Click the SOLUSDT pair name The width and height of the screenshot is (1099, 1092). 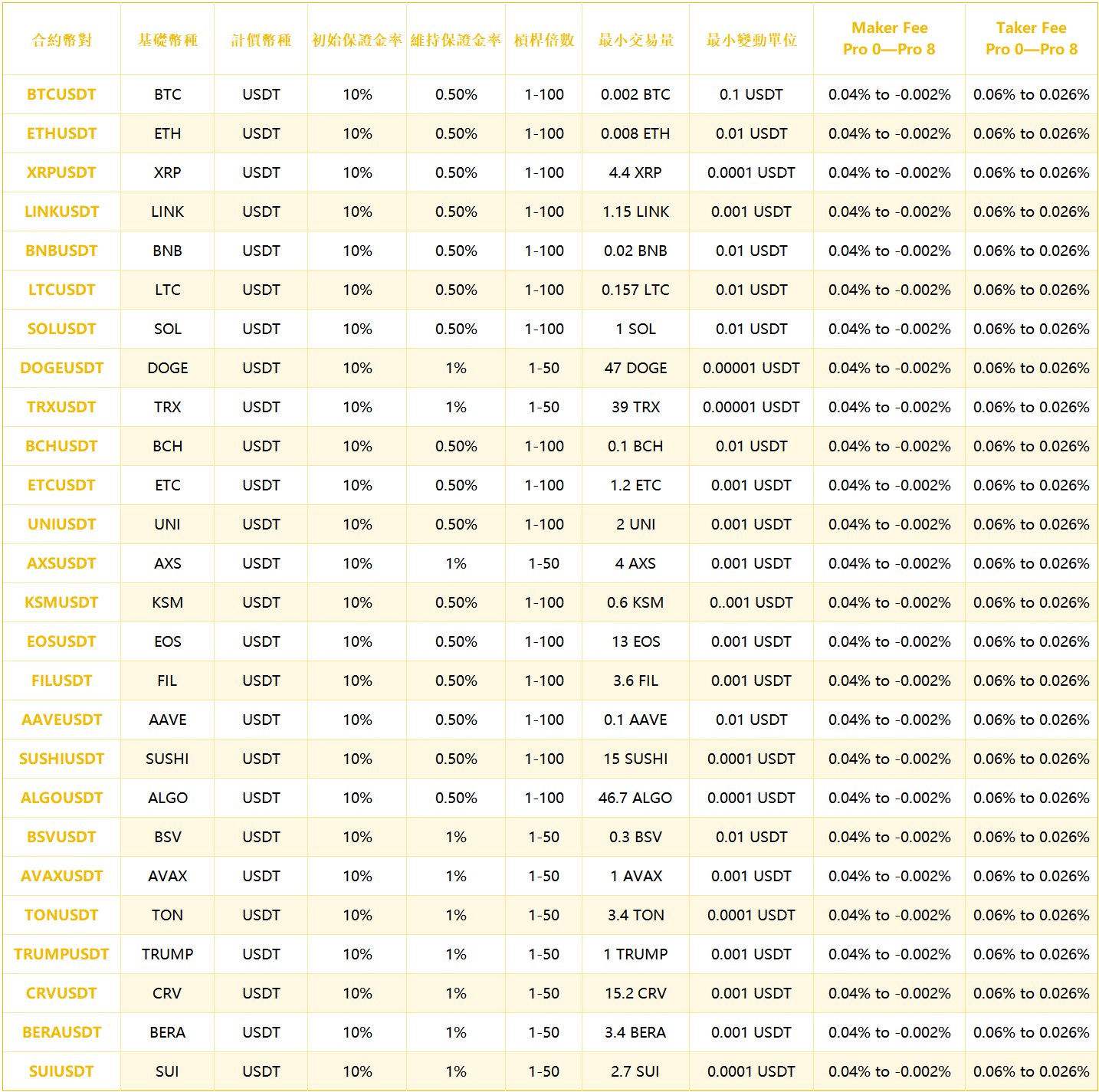(61, 329)
